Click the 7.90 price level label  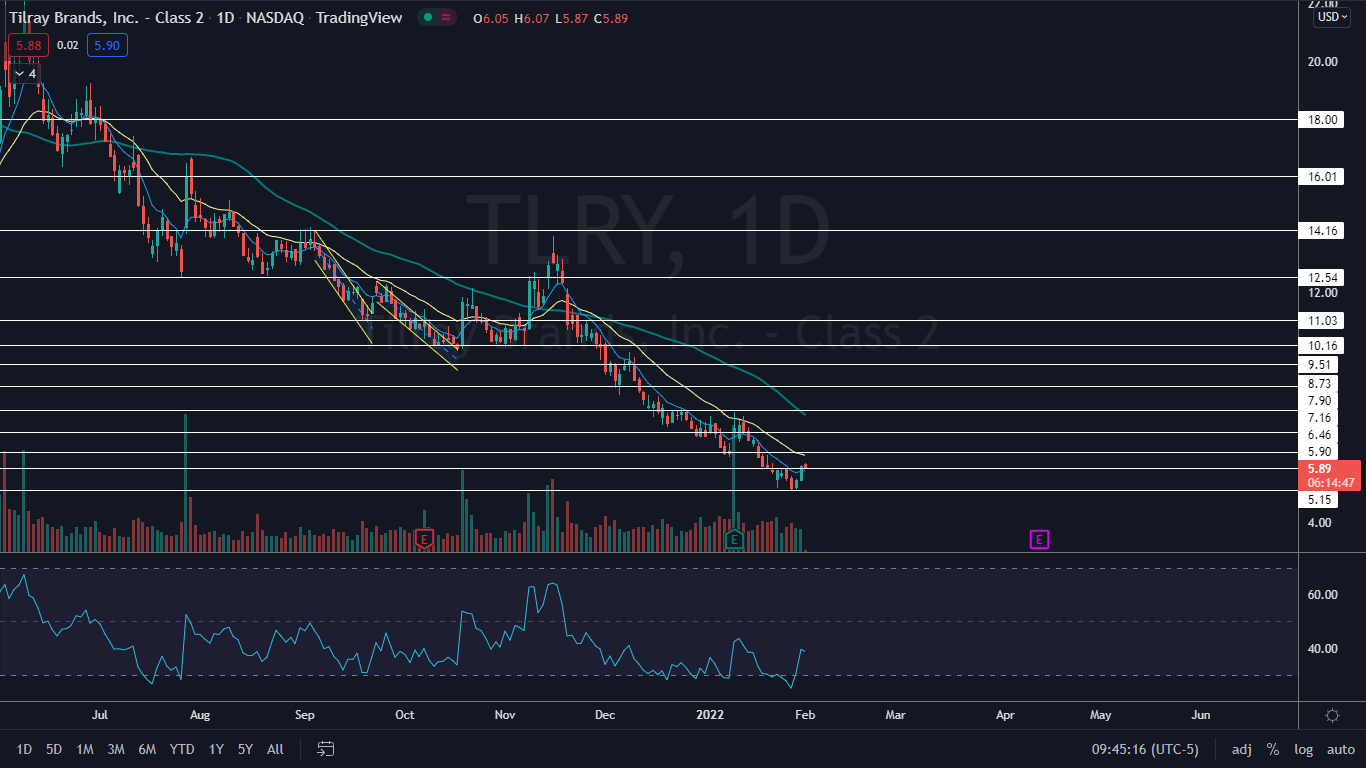pyautogui.click(x=1319, y=401)
